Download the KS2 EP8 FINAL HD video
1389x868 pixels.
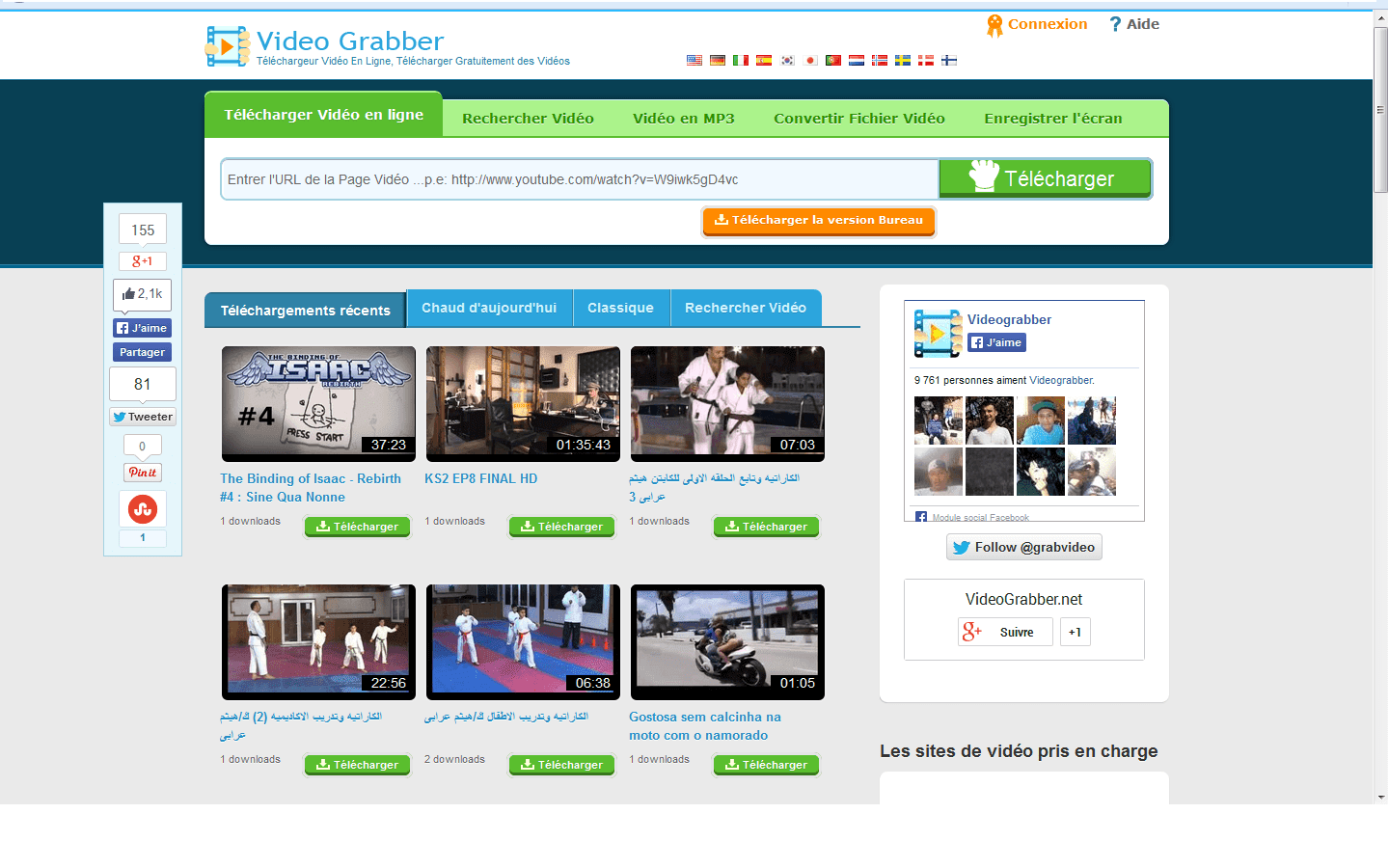tap(561, 527)
